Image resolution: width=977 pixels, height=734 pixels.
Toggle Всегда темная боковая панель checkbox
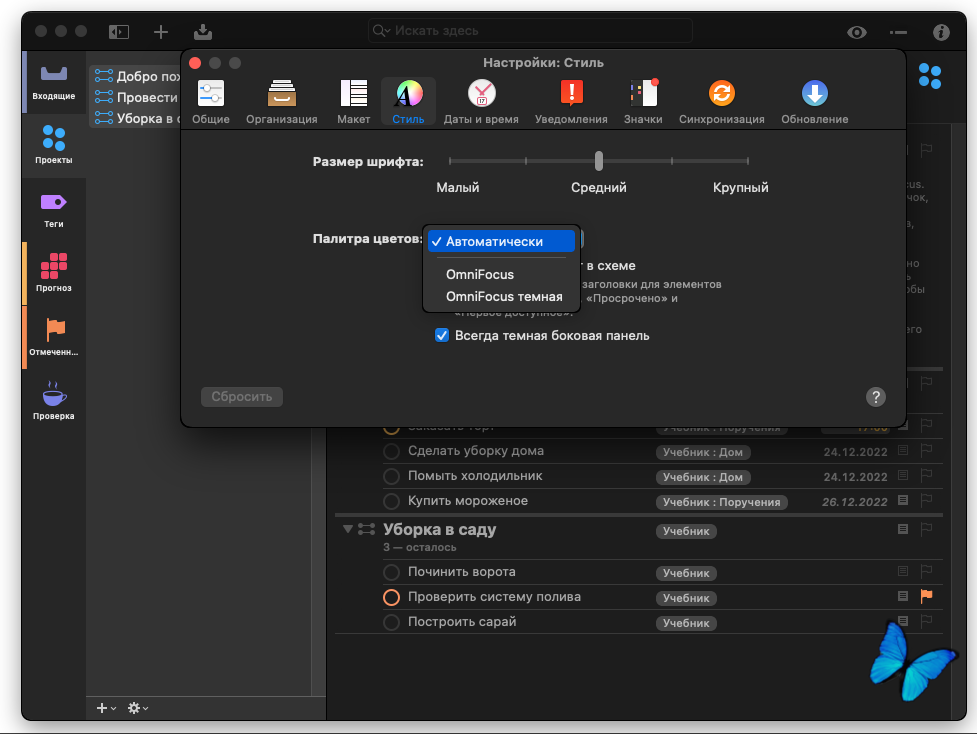[x=442, y=335]
